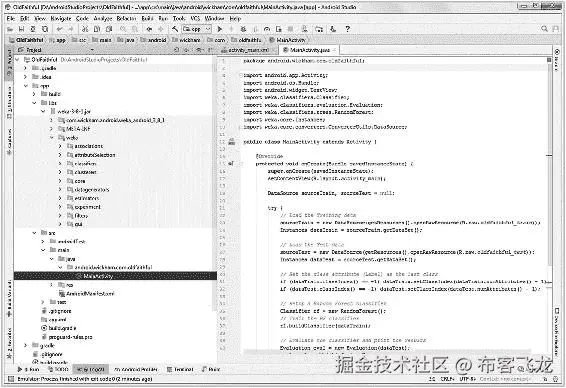Image resolution: width=566 pixels, height=388 pixels.
Task: Undo the last action via toolbar arrow
Action: pos(60,29)
